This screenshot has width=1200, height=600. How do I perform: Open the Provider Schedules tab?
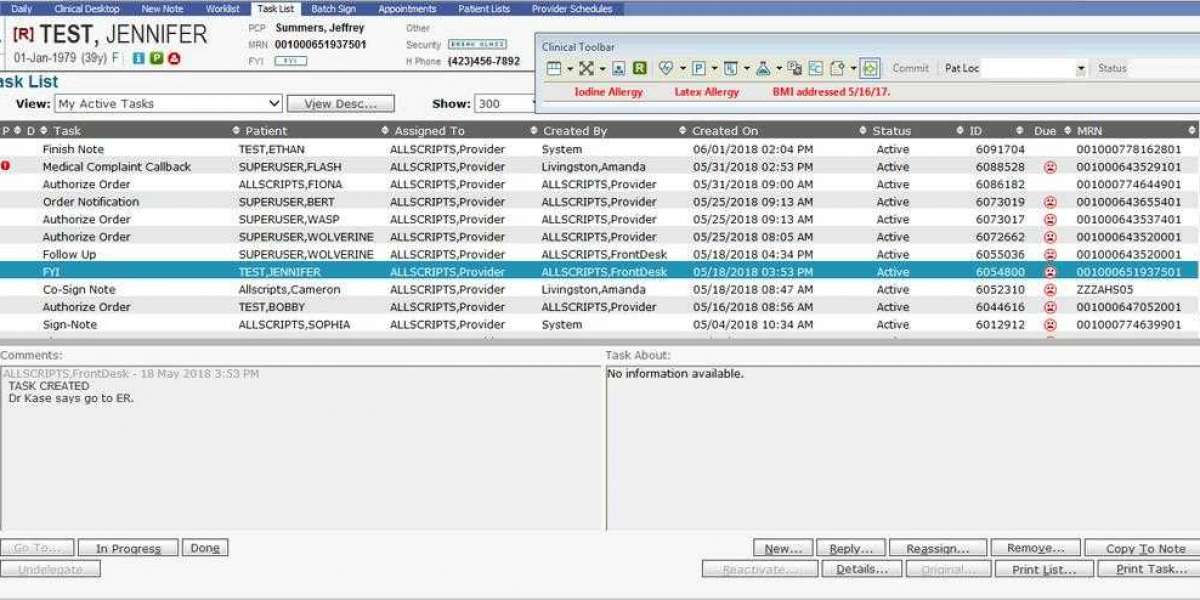point(574,8)
